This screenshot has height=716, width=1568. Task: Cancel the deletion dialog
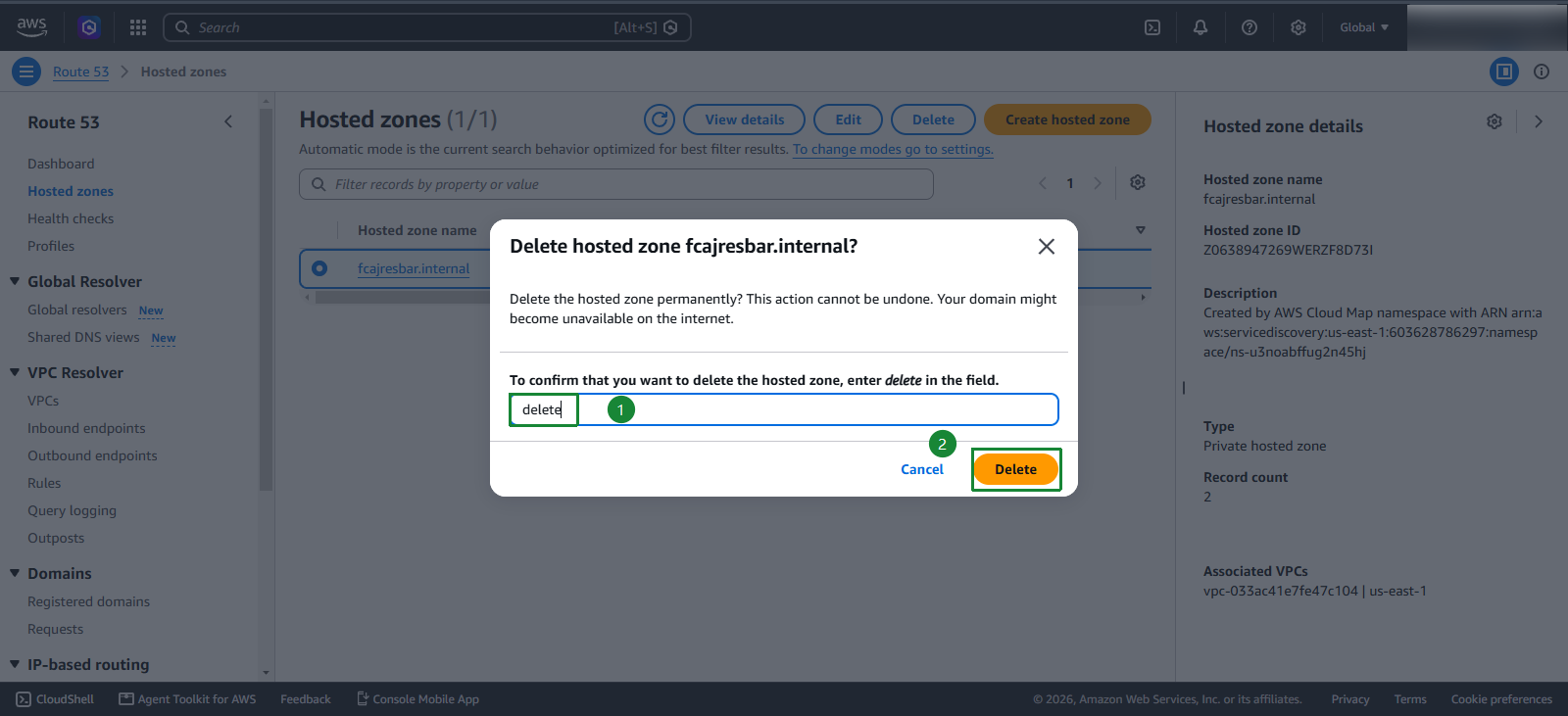click(922, 469)
